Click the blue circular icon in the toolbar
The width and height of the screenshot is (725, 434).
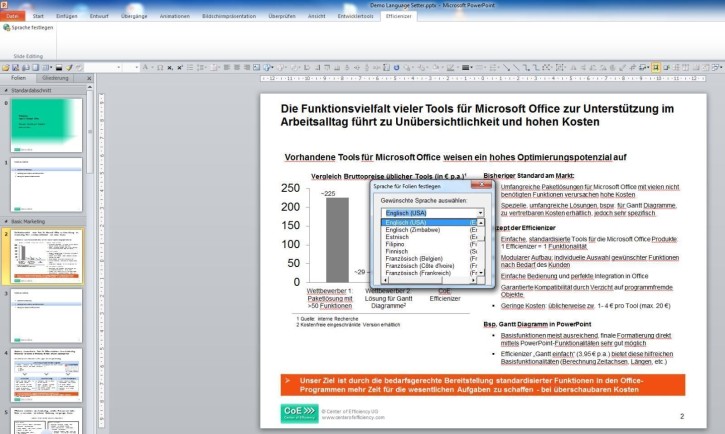pyautogui.click(x=397, y=67)
